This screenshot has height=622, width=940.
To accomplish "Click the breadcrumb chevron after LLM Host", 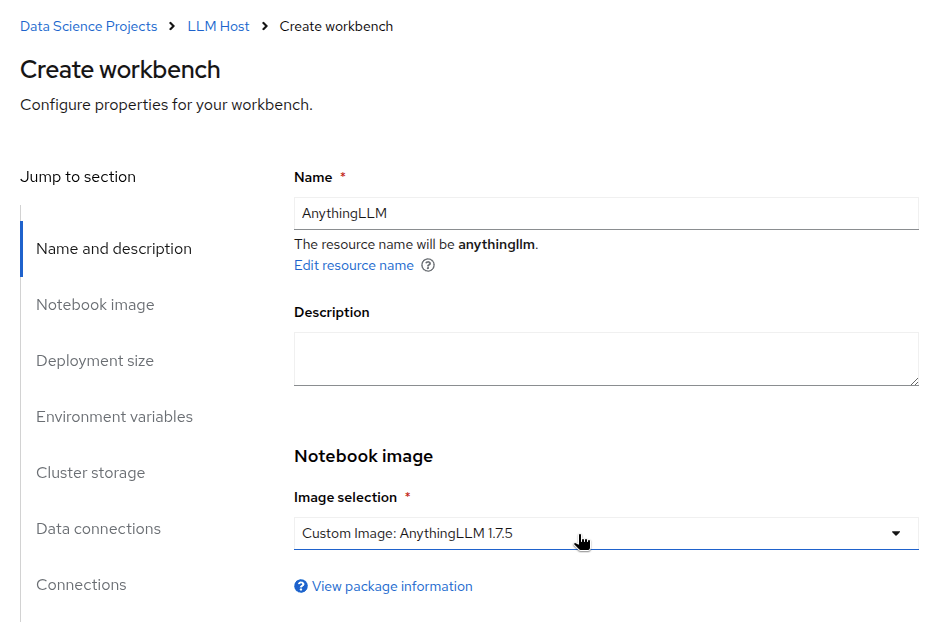I will click(264, 26).
